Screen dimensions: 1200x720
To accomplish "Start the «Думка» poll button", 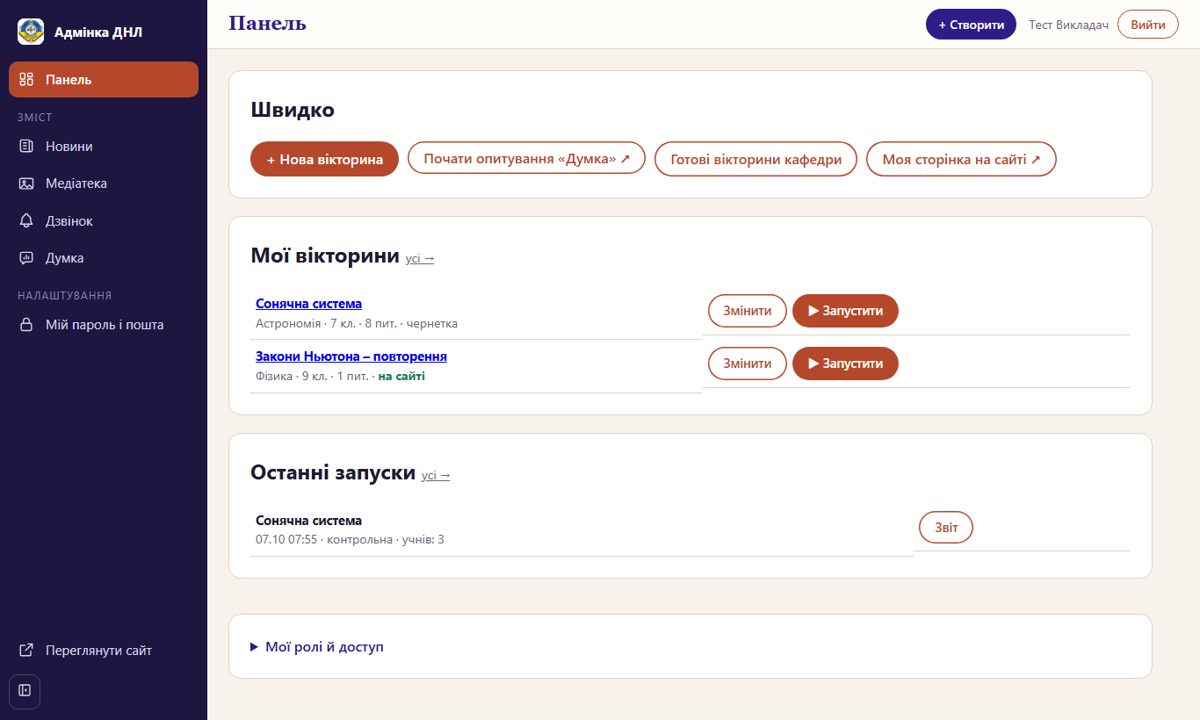I will coord(527,159).
